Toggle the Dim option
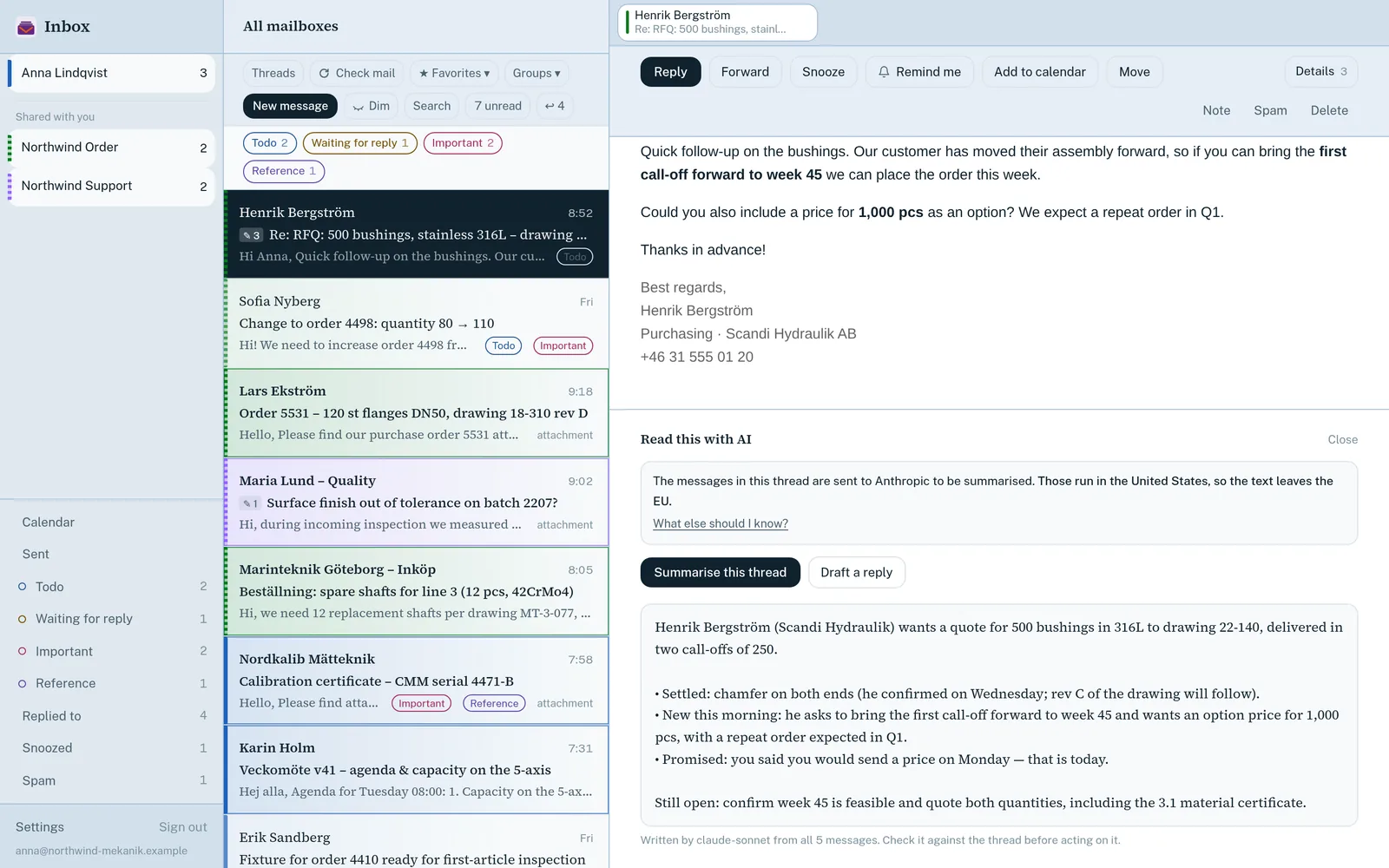 click(371, 106)
